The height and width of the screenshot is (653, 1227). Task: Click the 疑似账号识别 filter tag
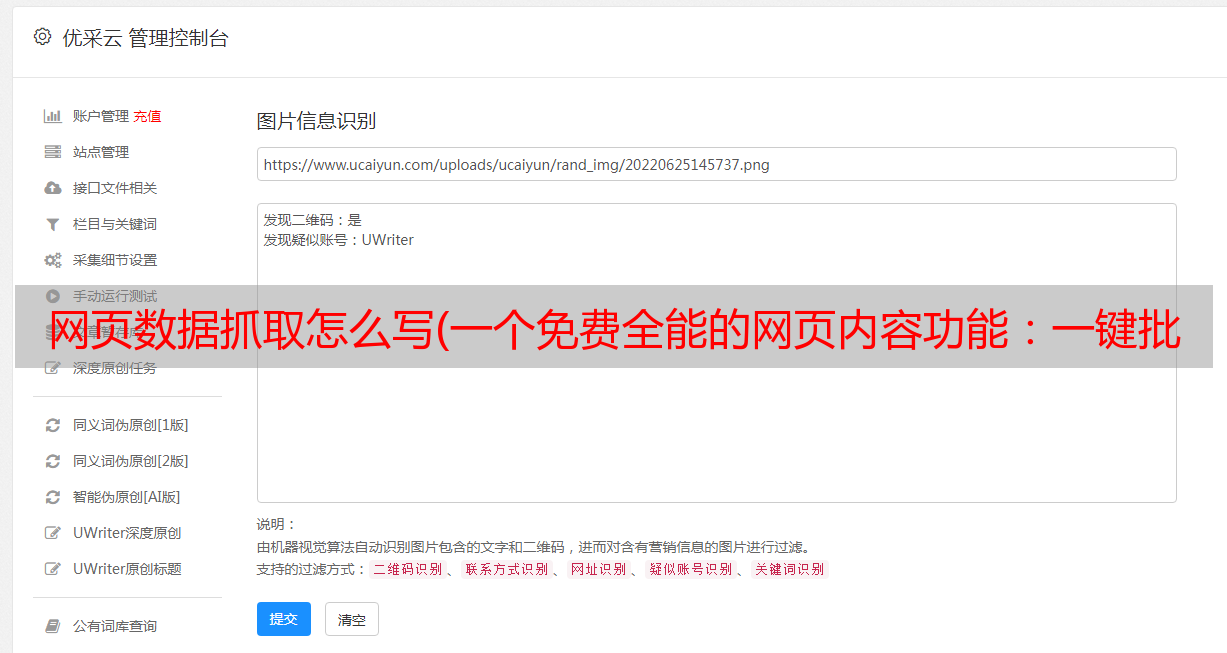(691, 569)
